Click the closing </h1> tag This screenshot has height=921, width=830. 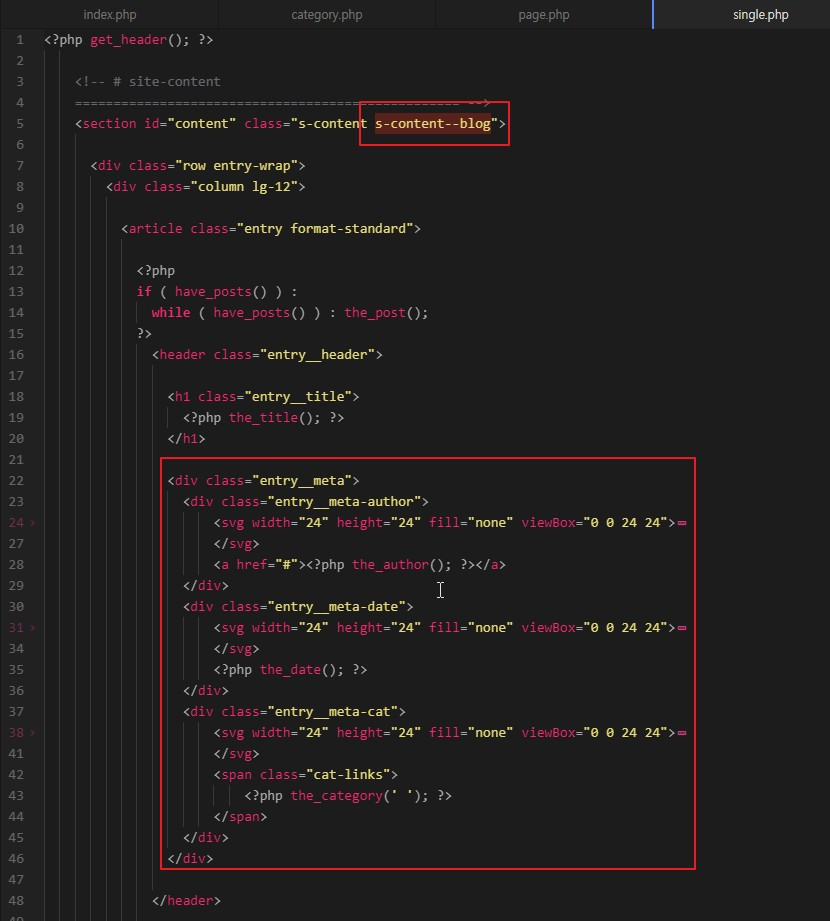(x=186, y=438)
